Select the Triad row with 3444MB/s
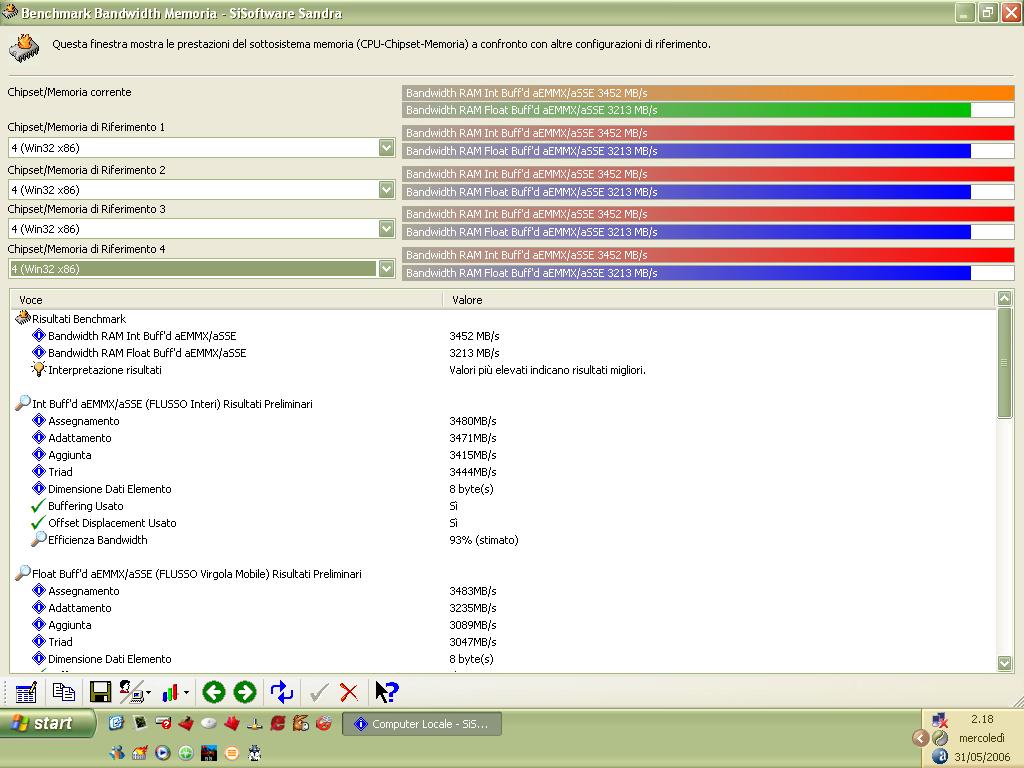 pos(60,472)
